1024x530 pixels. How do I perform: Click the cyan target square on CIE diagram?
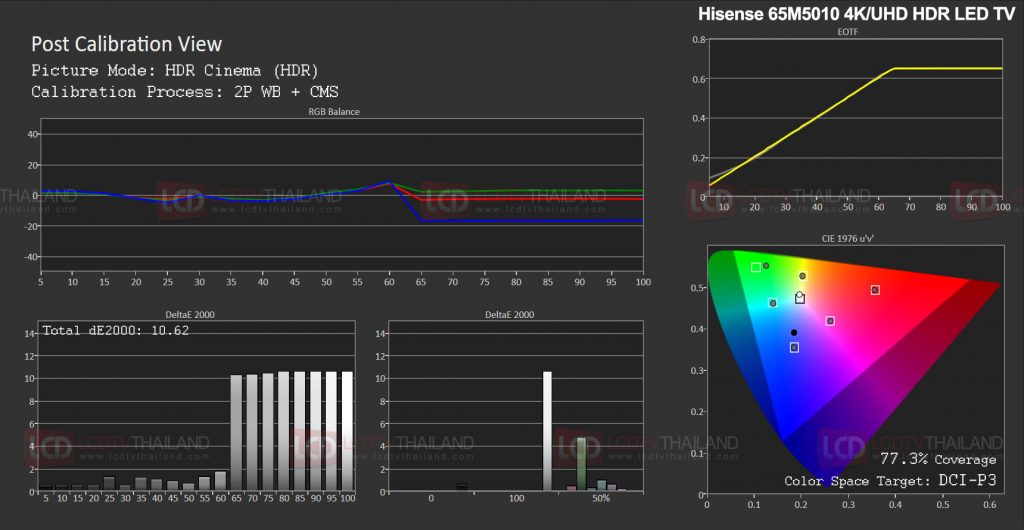pos(773,303)
